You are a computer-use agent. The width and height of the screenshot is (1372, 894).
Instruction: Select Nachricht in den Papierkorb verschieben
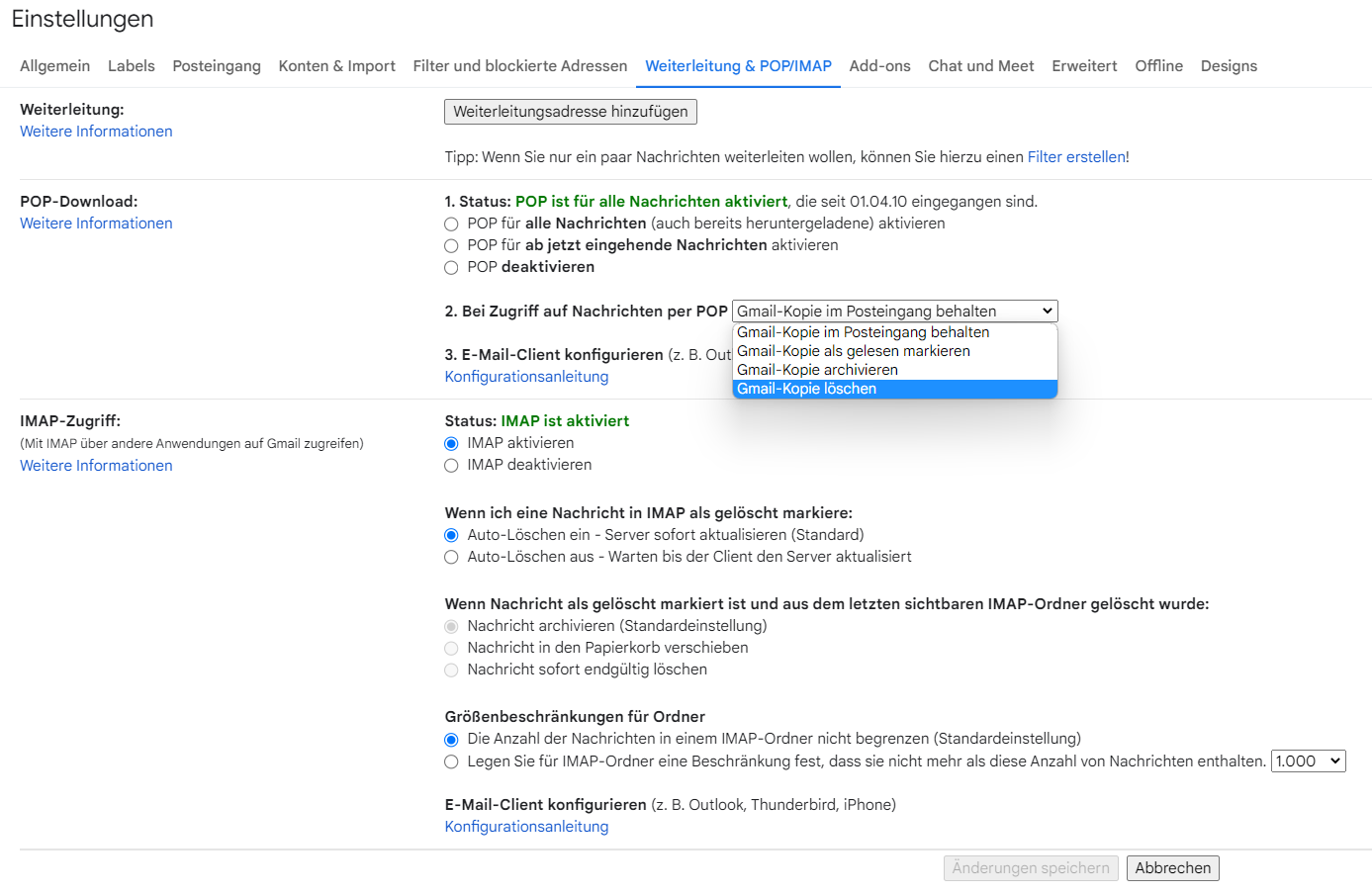pos(451,649)
